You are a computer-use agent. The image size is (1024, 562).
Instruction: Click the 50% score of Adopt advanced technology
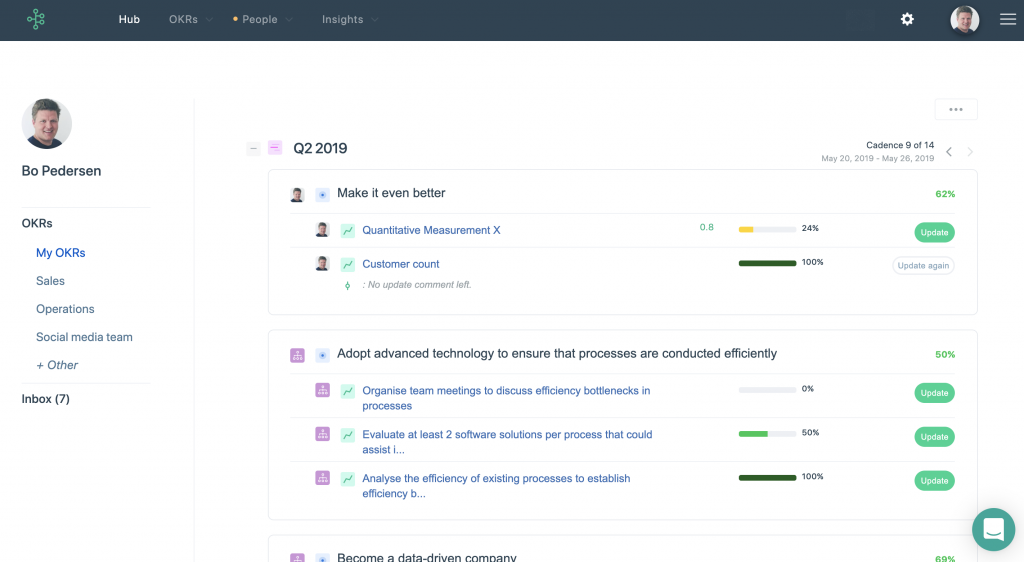point(945,354)
